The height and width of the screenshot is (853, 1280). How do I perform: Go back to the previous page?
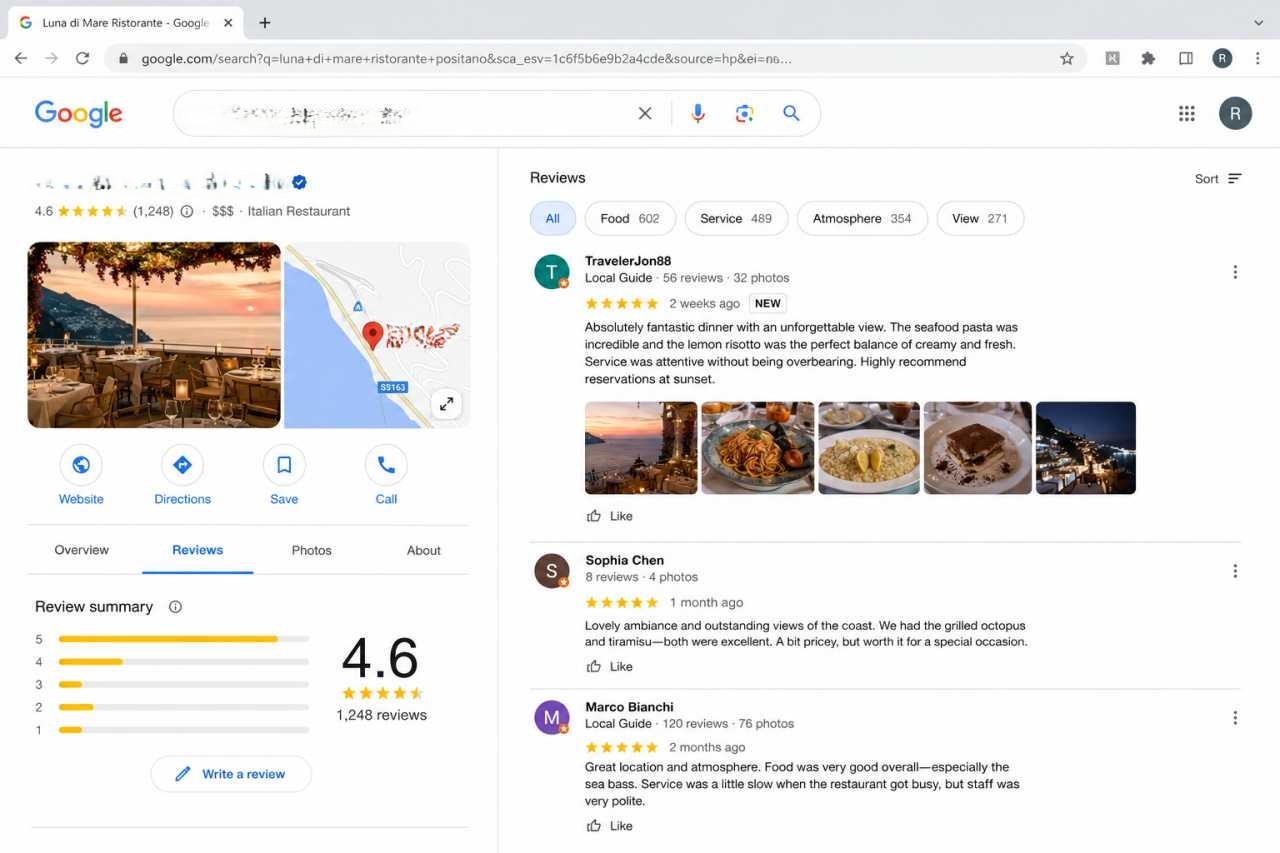(x=21, y=58)
